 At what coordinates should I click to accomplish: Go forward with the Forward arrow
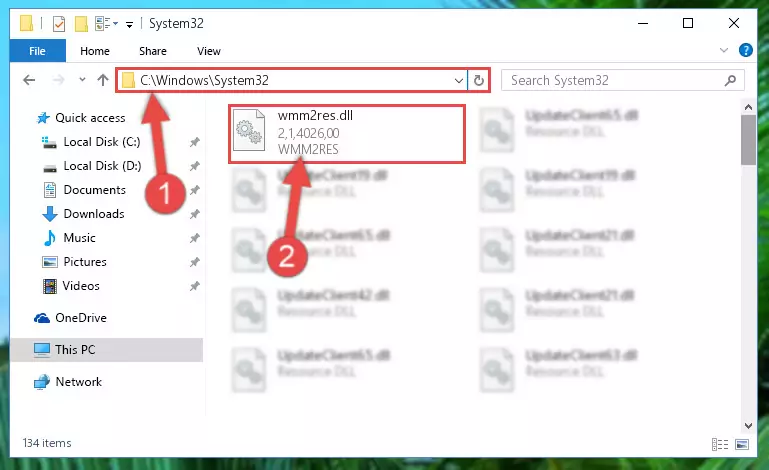click(x=58, y=80)
